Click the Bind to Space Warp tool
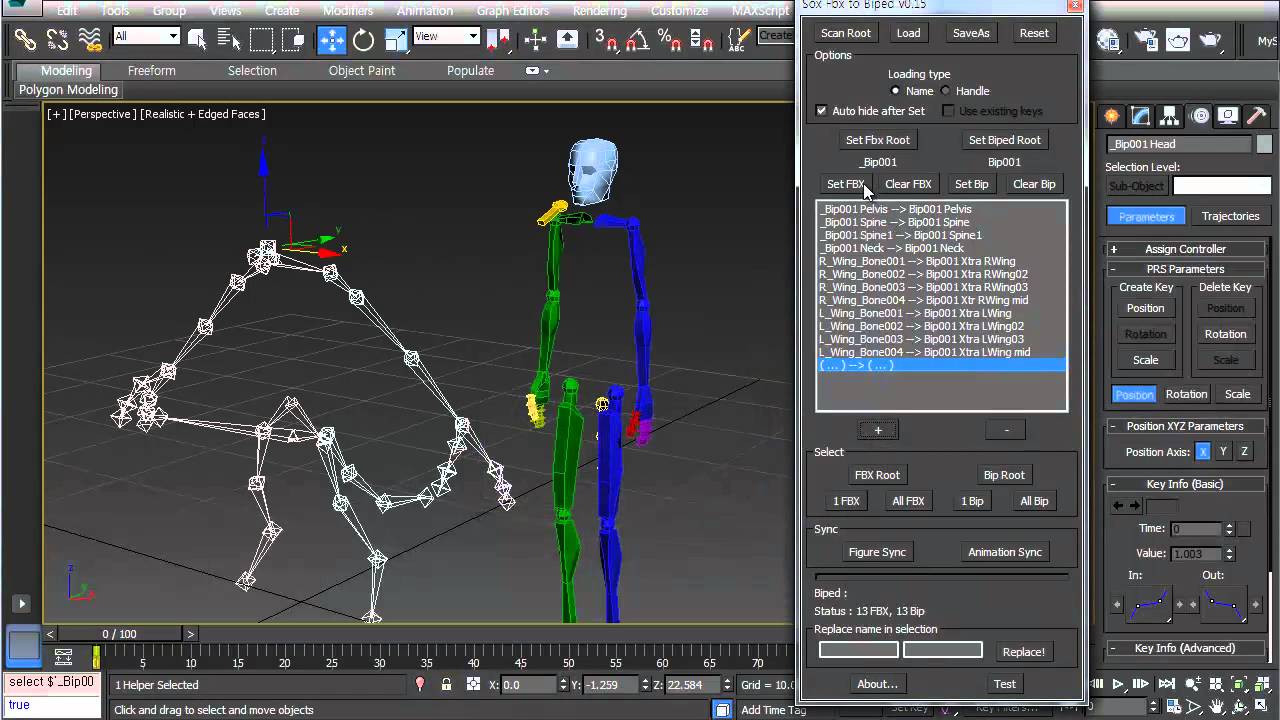This screenshot has width=1280, height=720. click(x=91, y=40)
